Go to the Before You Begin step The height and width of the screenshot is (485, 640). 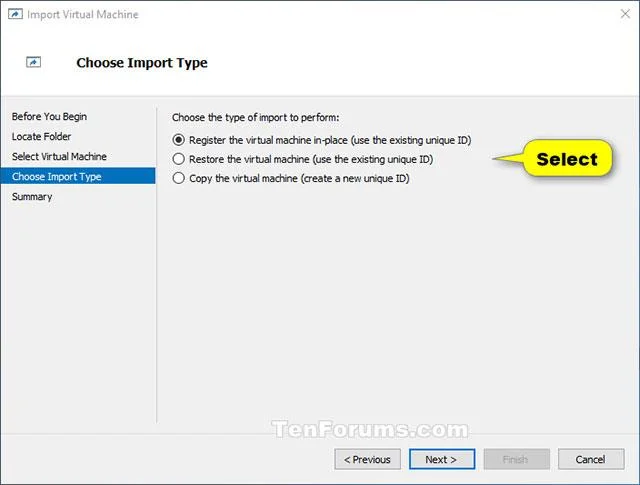click(x=49, y=116)
